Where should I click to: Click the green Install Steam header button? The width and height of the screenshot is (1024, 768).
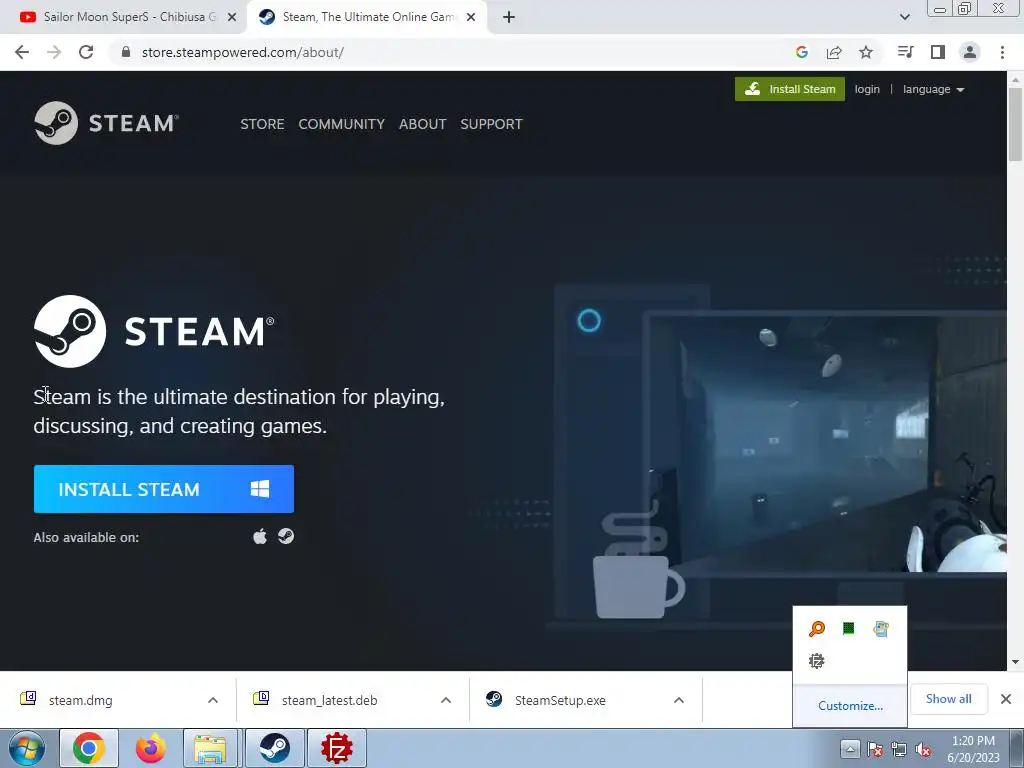[x=790, y=89]
